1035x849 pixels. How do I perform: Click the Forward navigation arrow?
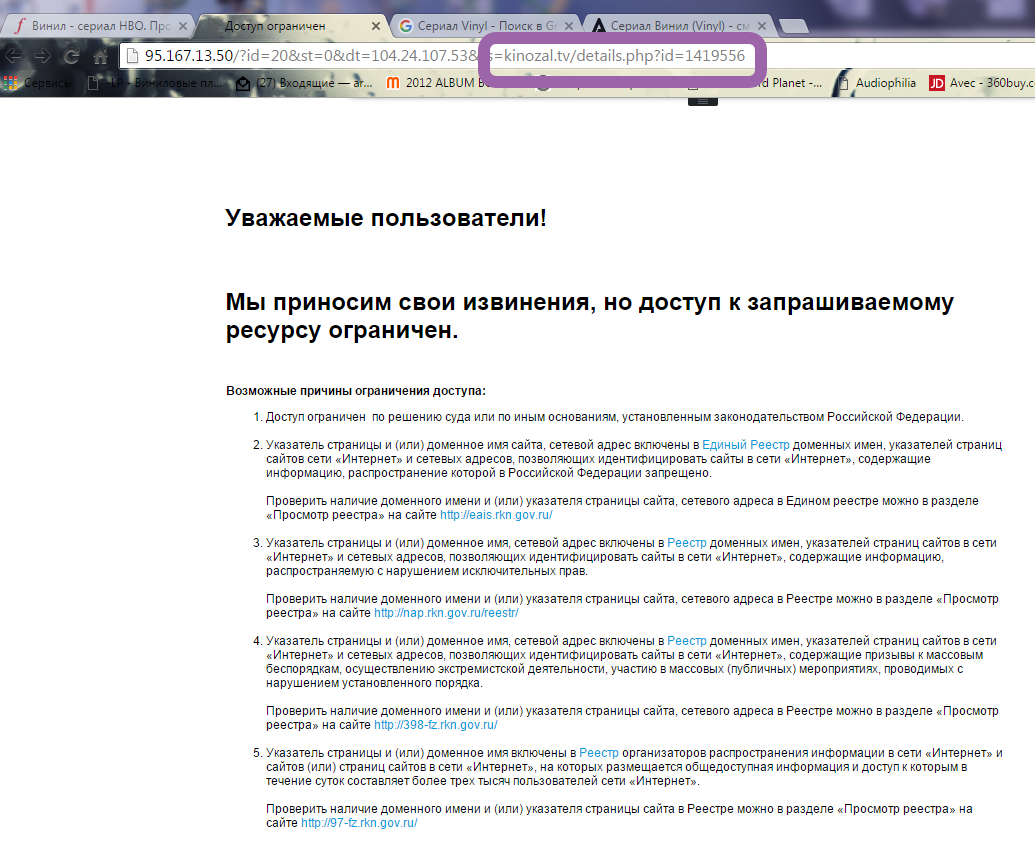click(42, 56)
